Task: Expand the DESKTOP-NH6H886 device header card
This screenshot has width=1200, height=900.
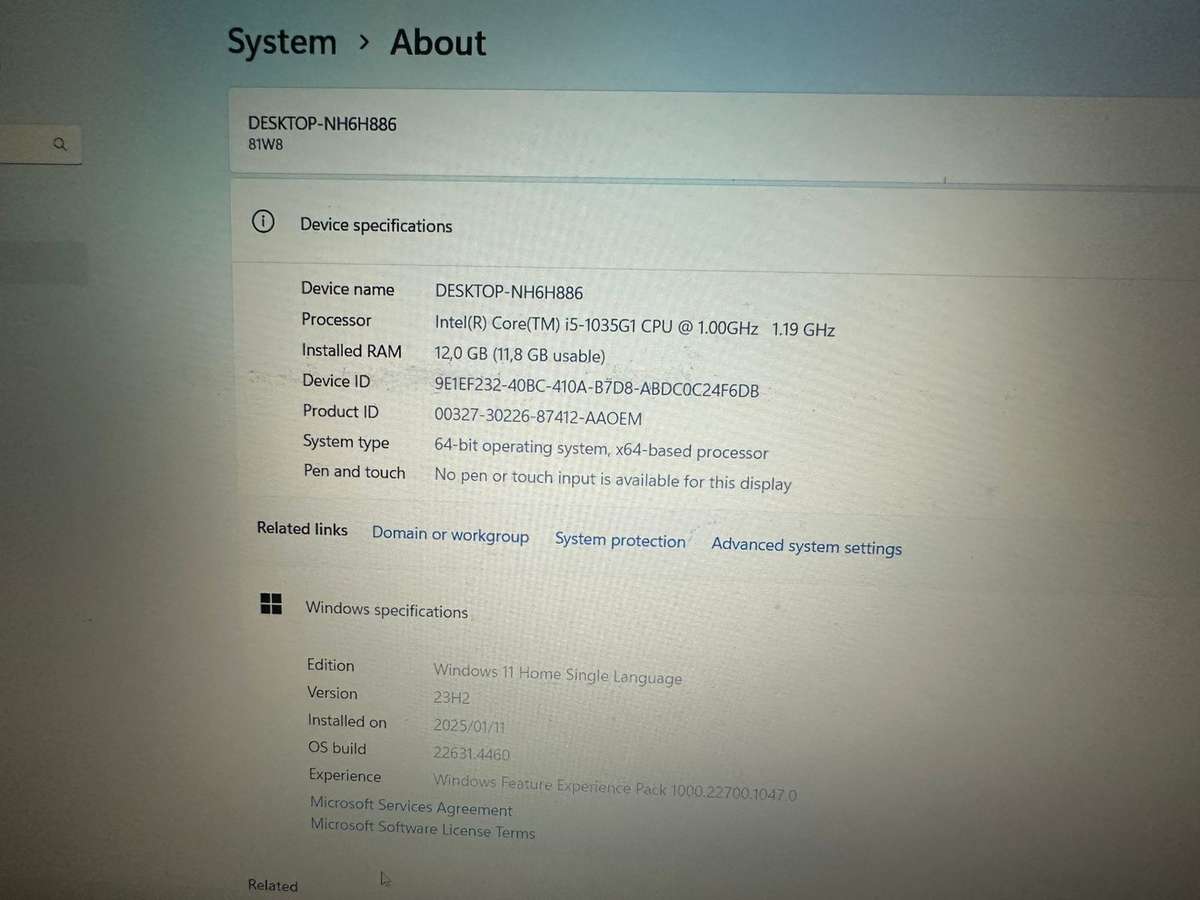Action: click(700, 133)
